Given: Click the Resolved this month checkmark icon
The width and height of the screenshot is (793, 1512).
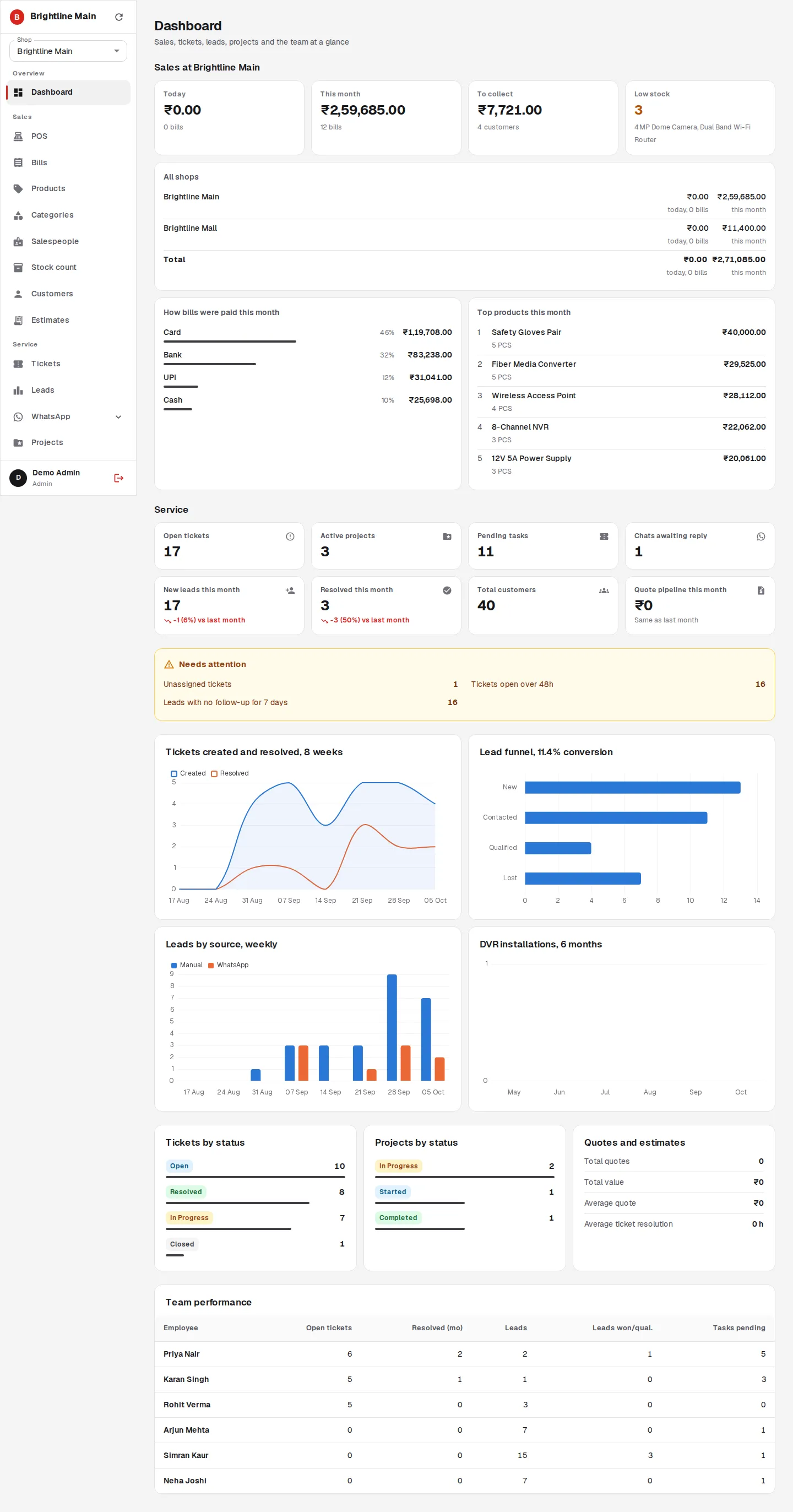Looking at the screenshot, I should [447, 590].
